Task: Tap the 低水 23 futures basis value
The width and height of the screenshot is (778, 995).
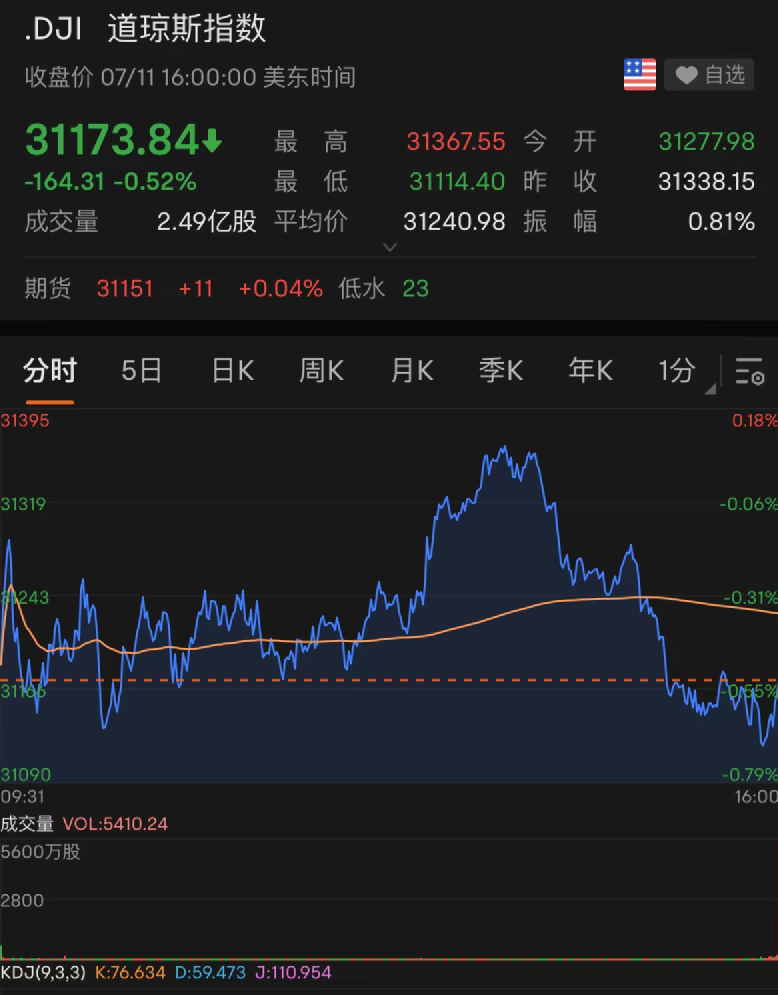Action: tap(384, 289)
